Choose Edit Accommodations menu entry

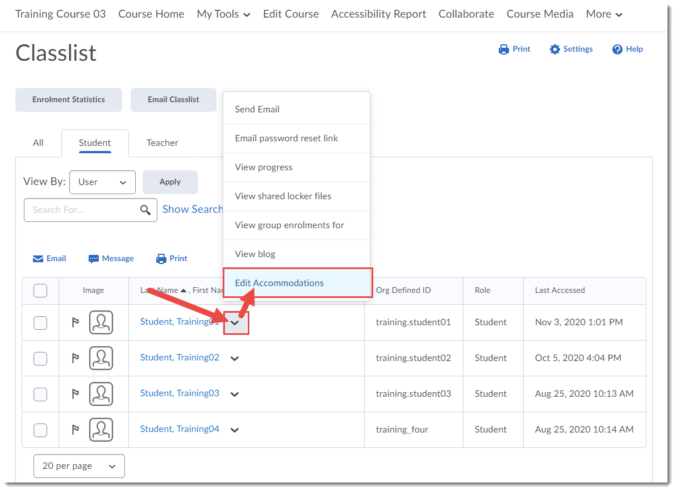297,283
